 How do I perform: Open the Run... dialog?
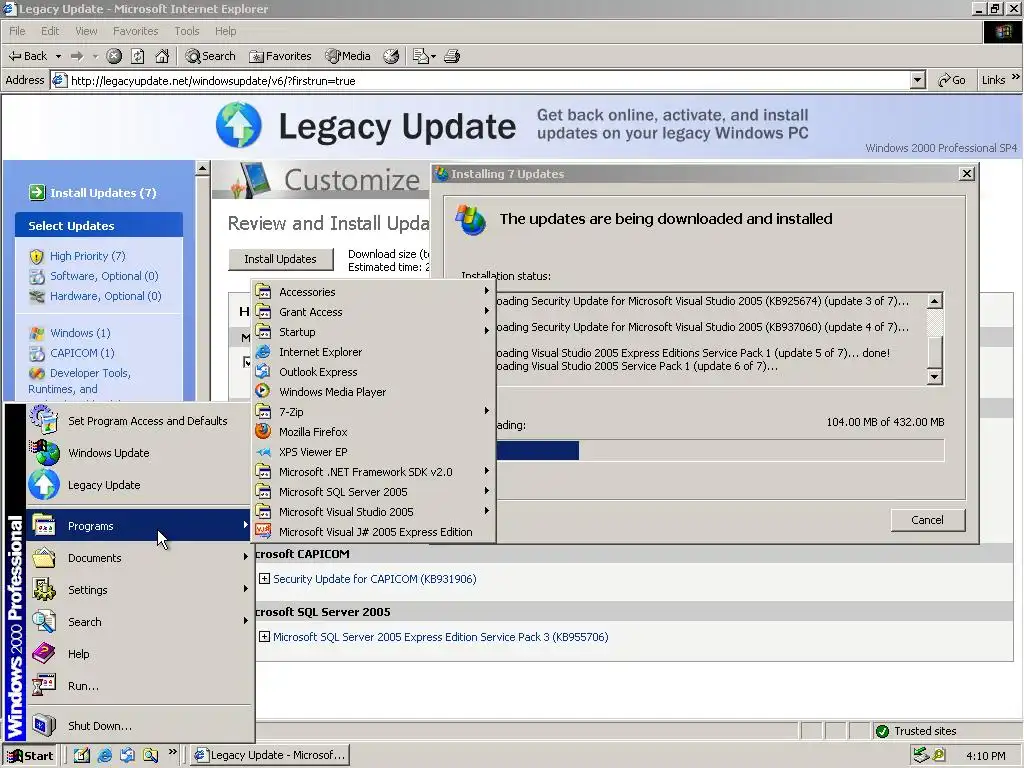pos(138,686)
